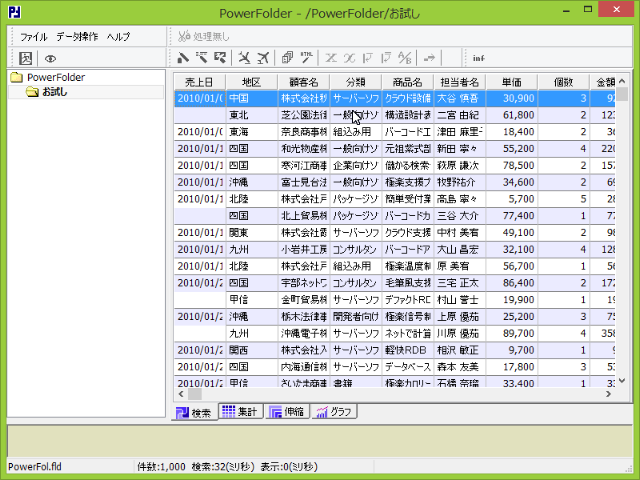The image size is (640, 480).
Task: Select the 関東 region cell
Action: tap(251, 233)
